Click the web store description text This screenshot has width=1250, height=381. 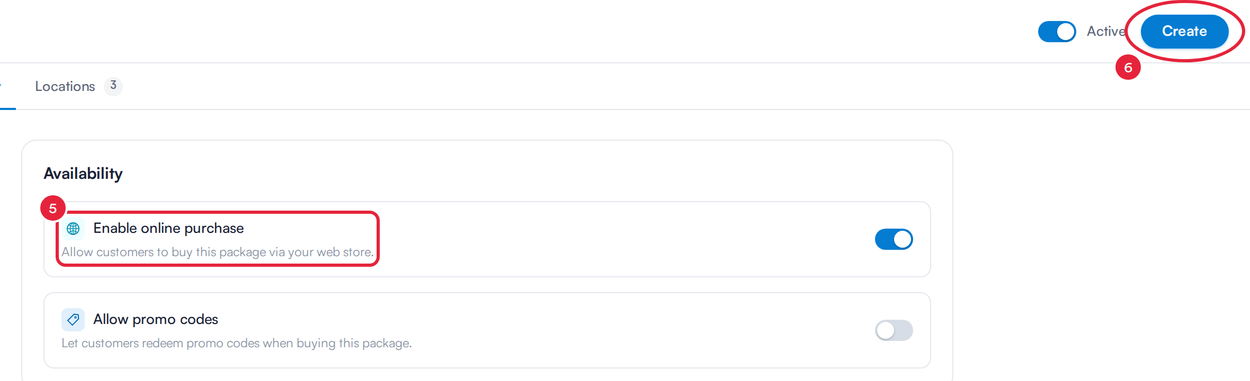pyautogui.click(x=218, y=253)
